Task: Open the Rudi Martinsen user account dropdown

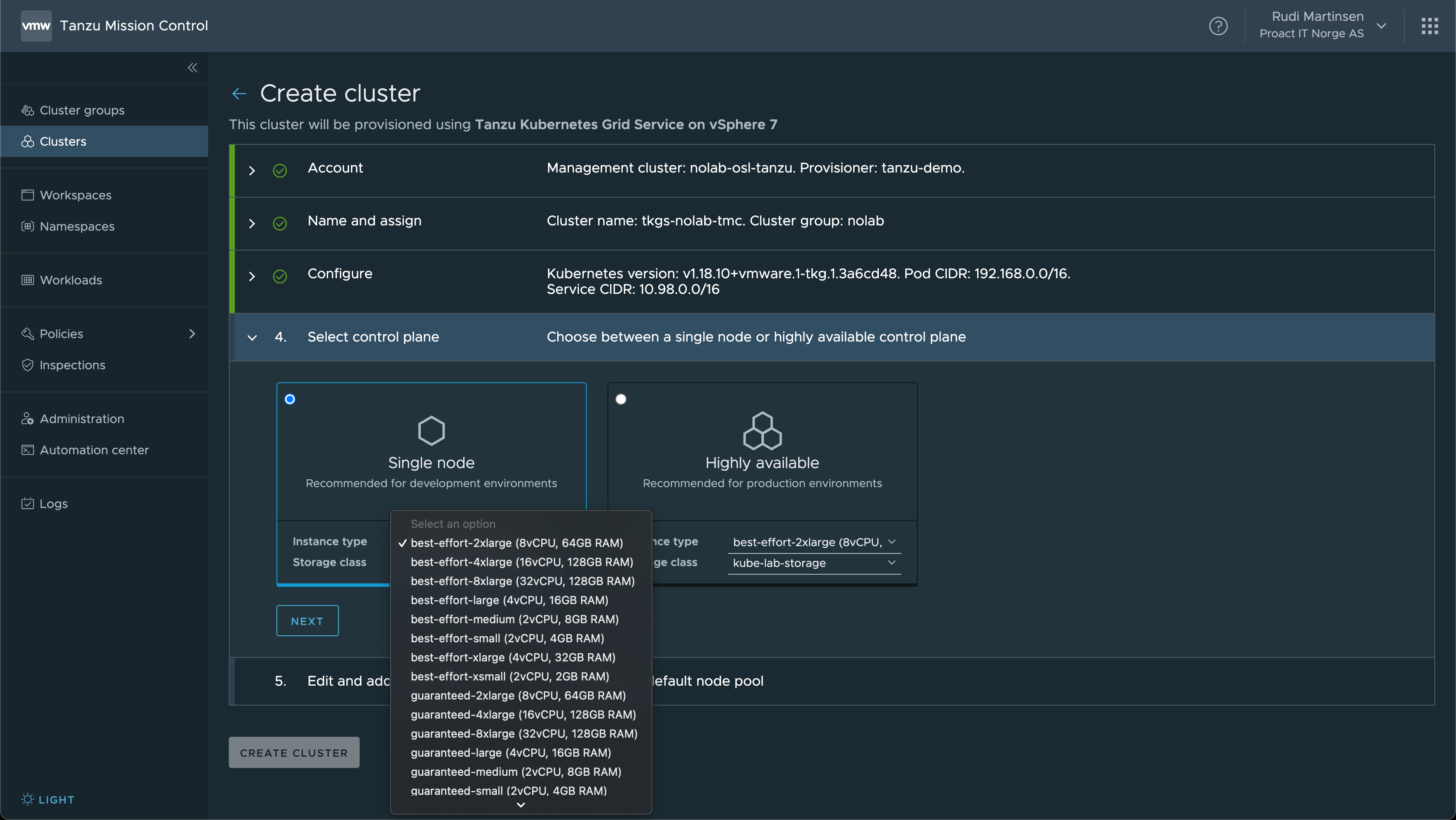Action: [x=1322, y=26]
